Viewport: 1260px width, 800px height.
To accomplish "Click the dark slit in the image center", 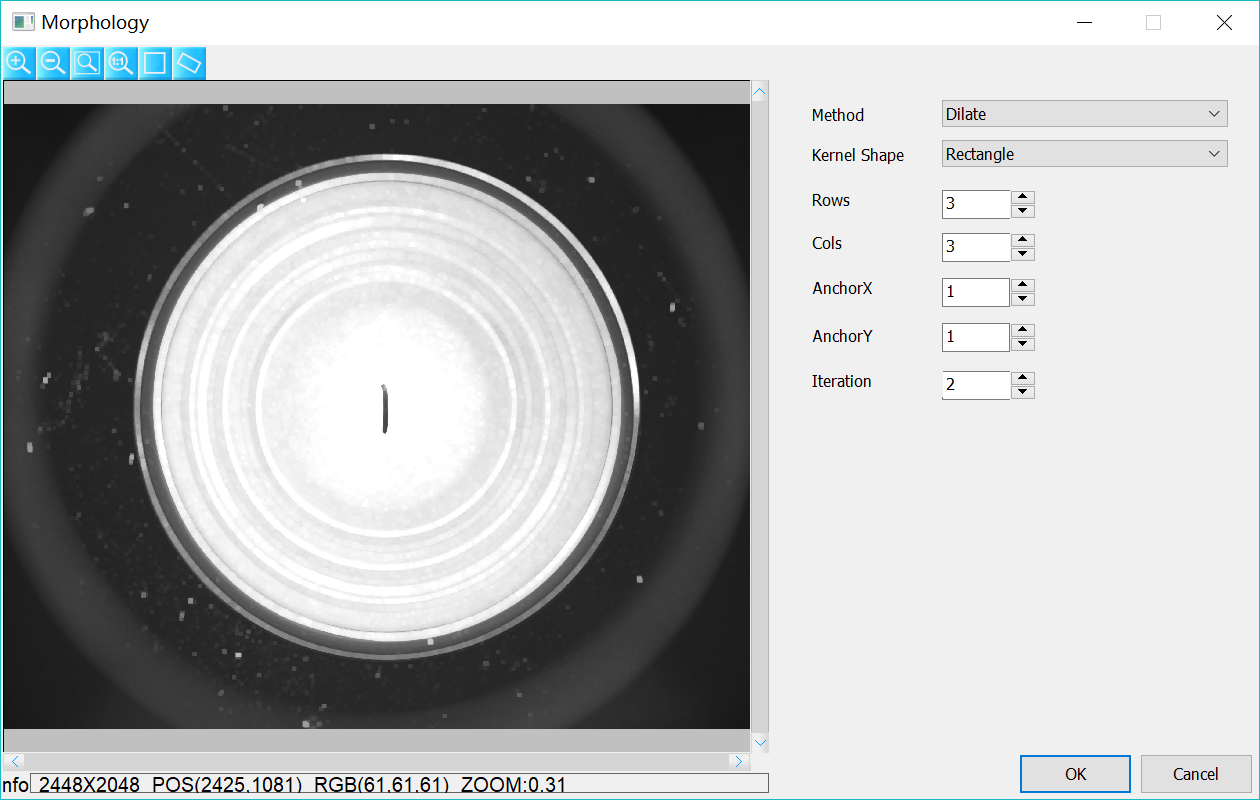I will pyautogui.click(x=384, y=409).
